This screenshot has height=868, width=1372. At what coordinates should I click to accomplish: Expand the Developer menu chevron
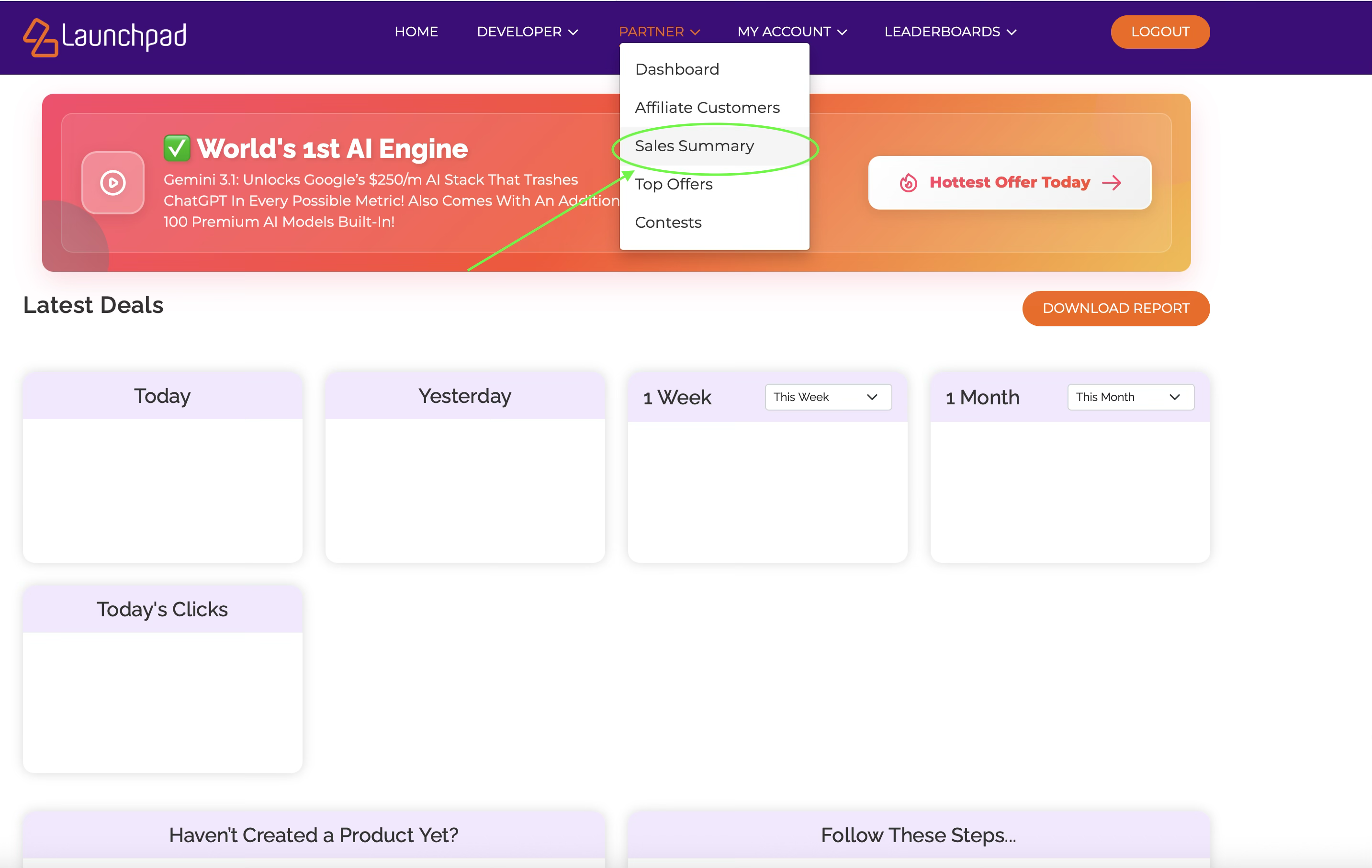[x=573, y=33]
